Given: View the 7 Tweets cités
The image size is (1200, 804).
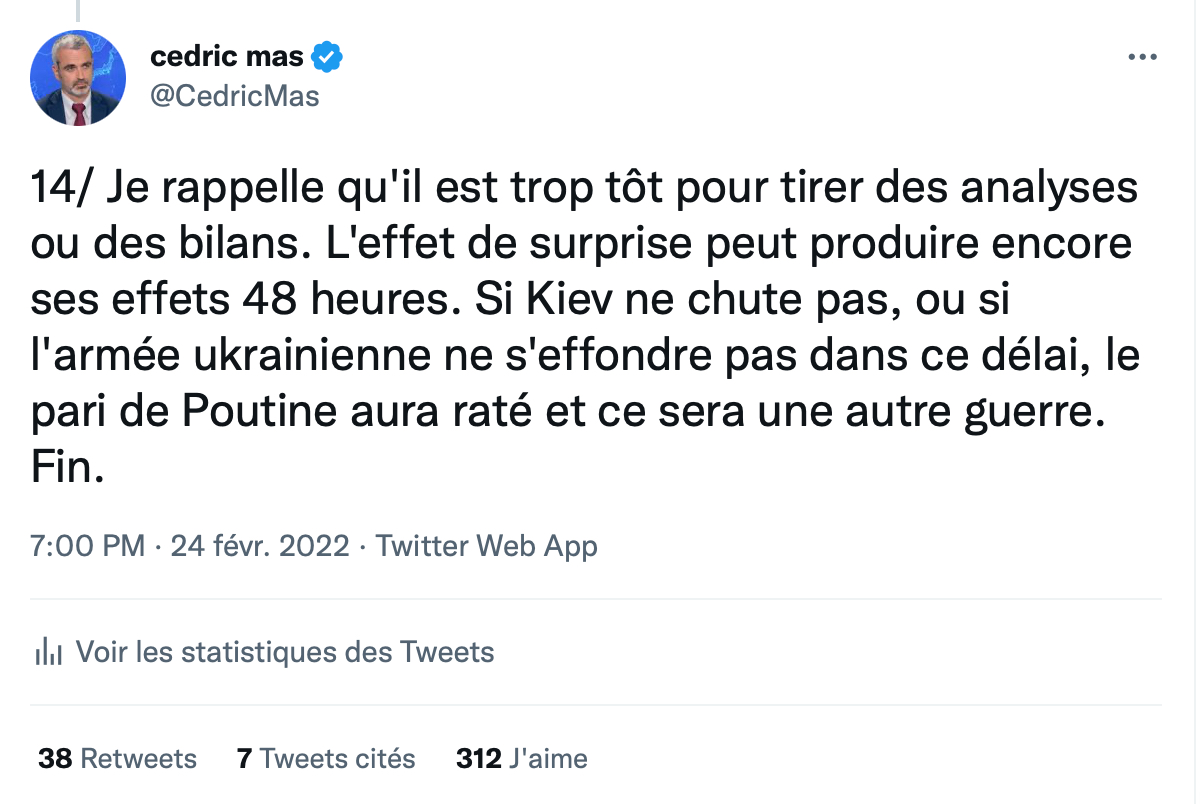Looking at the screenshot, I should (326, 758).
